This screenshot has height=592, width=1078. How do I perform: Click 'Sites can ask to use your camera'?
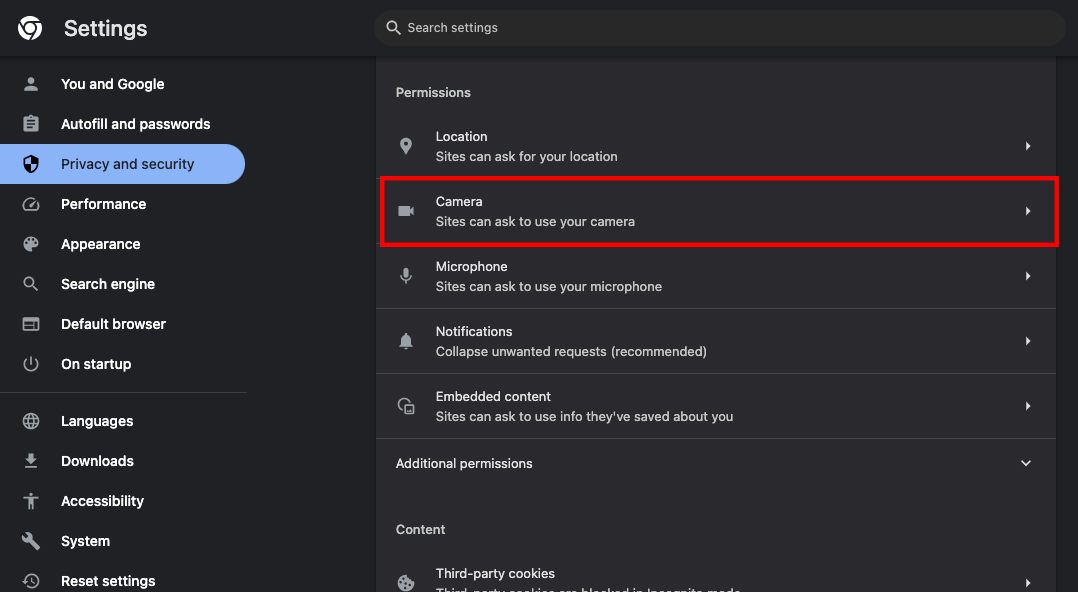click(536, 221)
